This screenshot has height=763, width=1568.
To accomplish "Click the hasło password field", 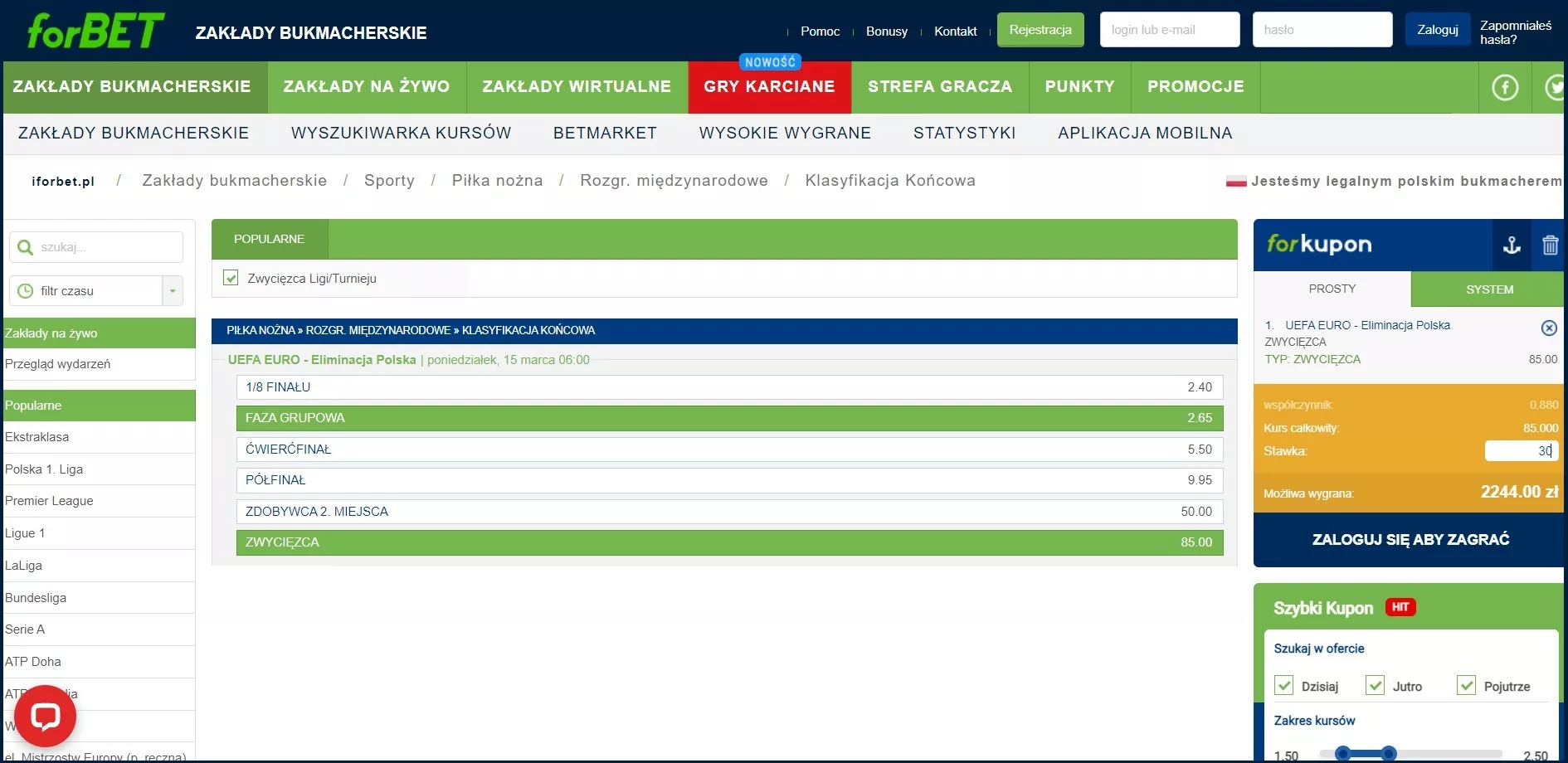I will [1322, 30].
